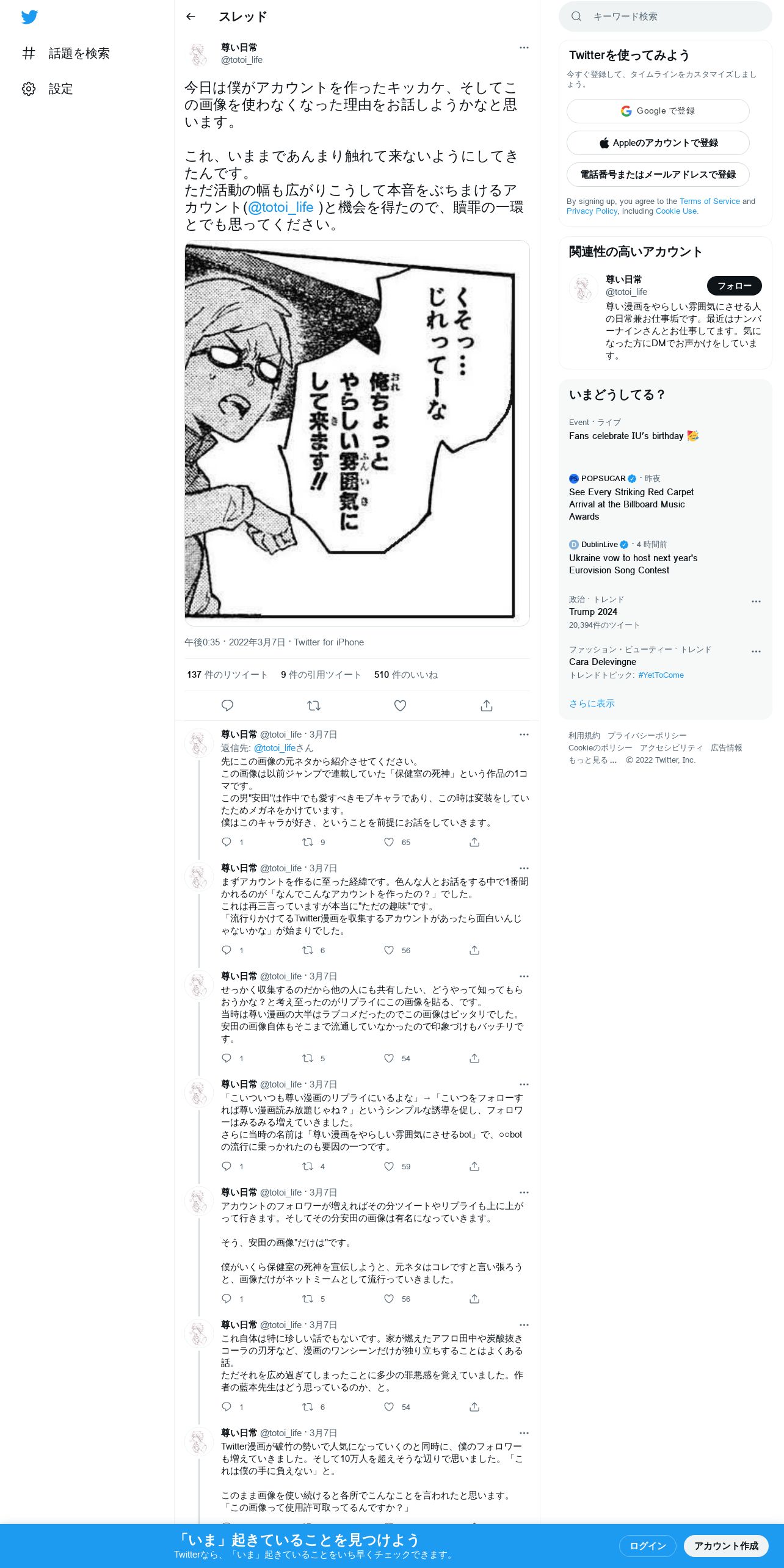Open more options for main tweet
Viewport: 784px width, 1568px height.
(524, 48)
